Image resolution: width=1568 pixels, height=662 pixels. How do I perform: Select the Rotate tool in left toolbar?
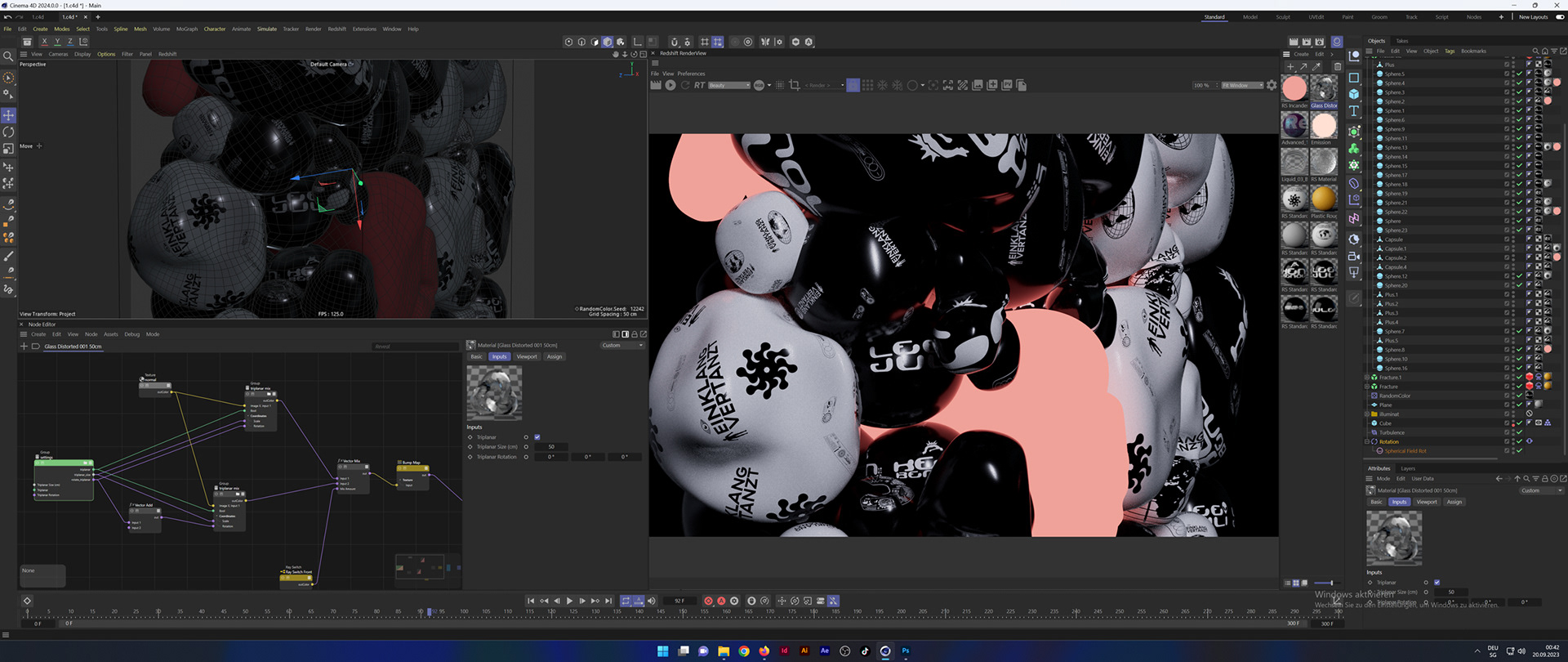8,132
